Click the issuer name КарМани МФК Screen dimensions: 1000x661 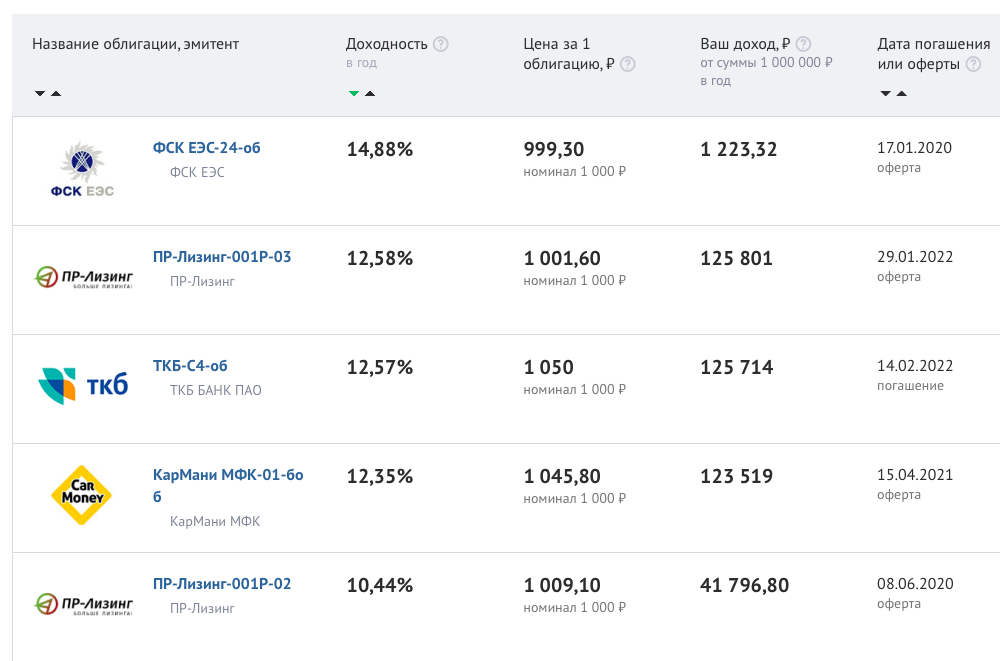[215, 521]
